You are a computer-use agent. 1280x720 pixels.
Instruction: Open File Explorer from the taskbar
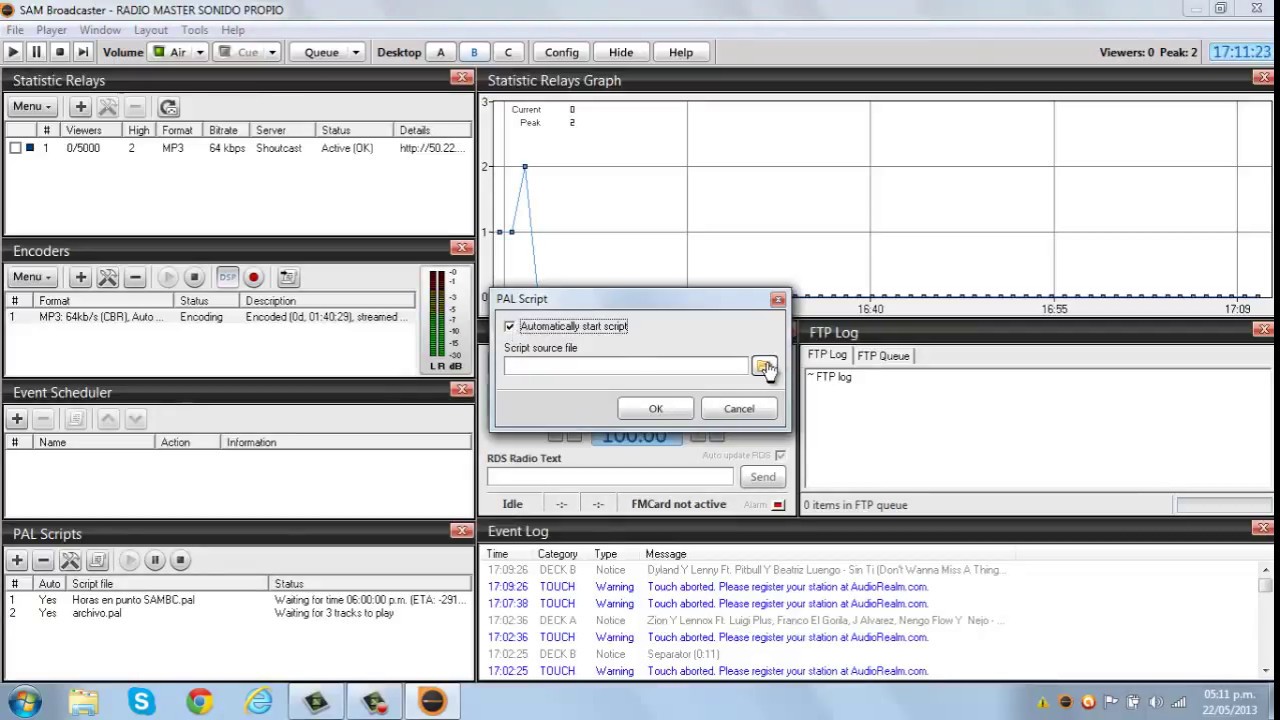click(x=83, y=701)
